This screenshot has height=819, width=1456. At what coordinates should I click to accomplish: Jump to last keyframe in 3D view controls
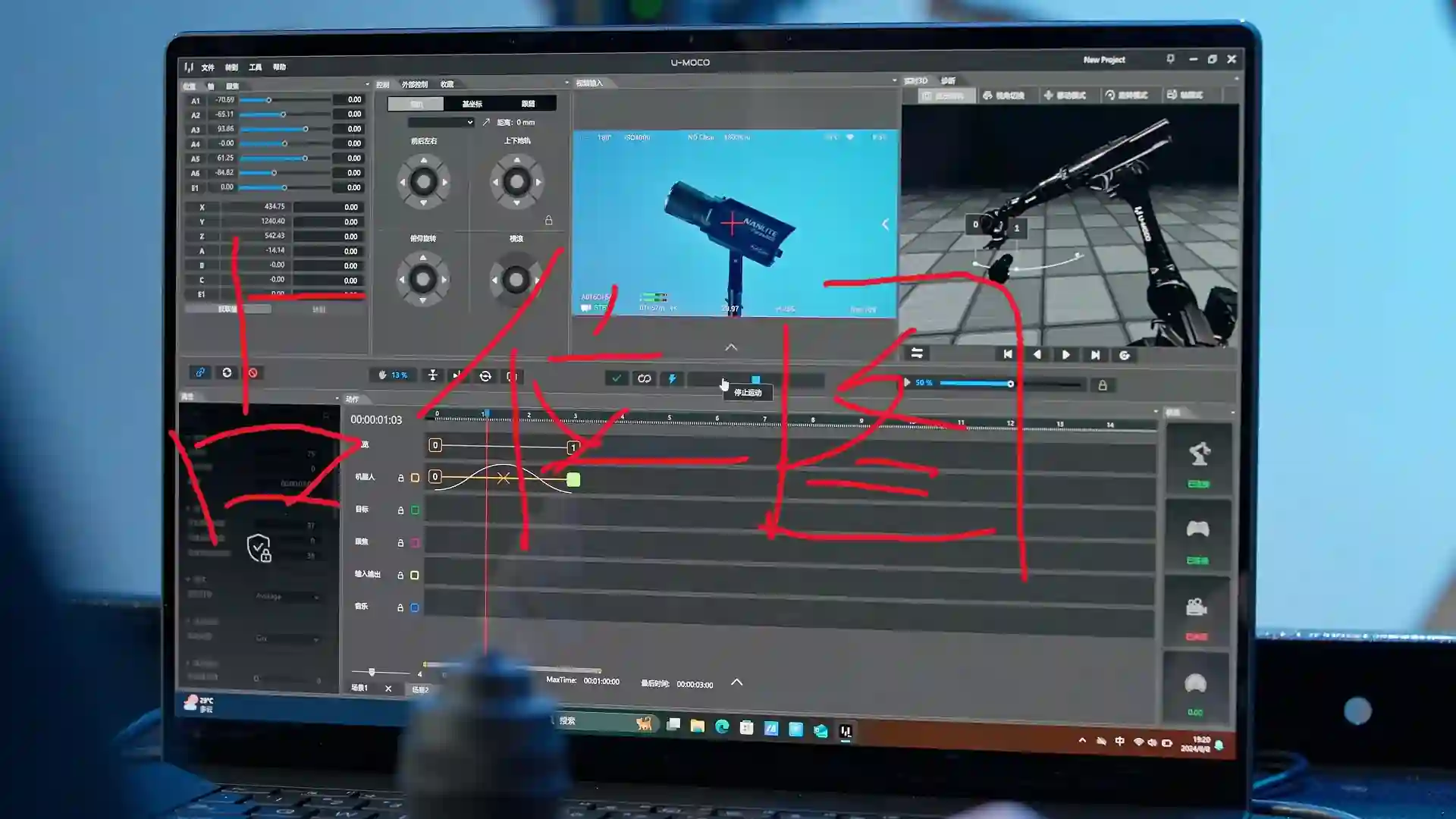tap(1095, 355)
